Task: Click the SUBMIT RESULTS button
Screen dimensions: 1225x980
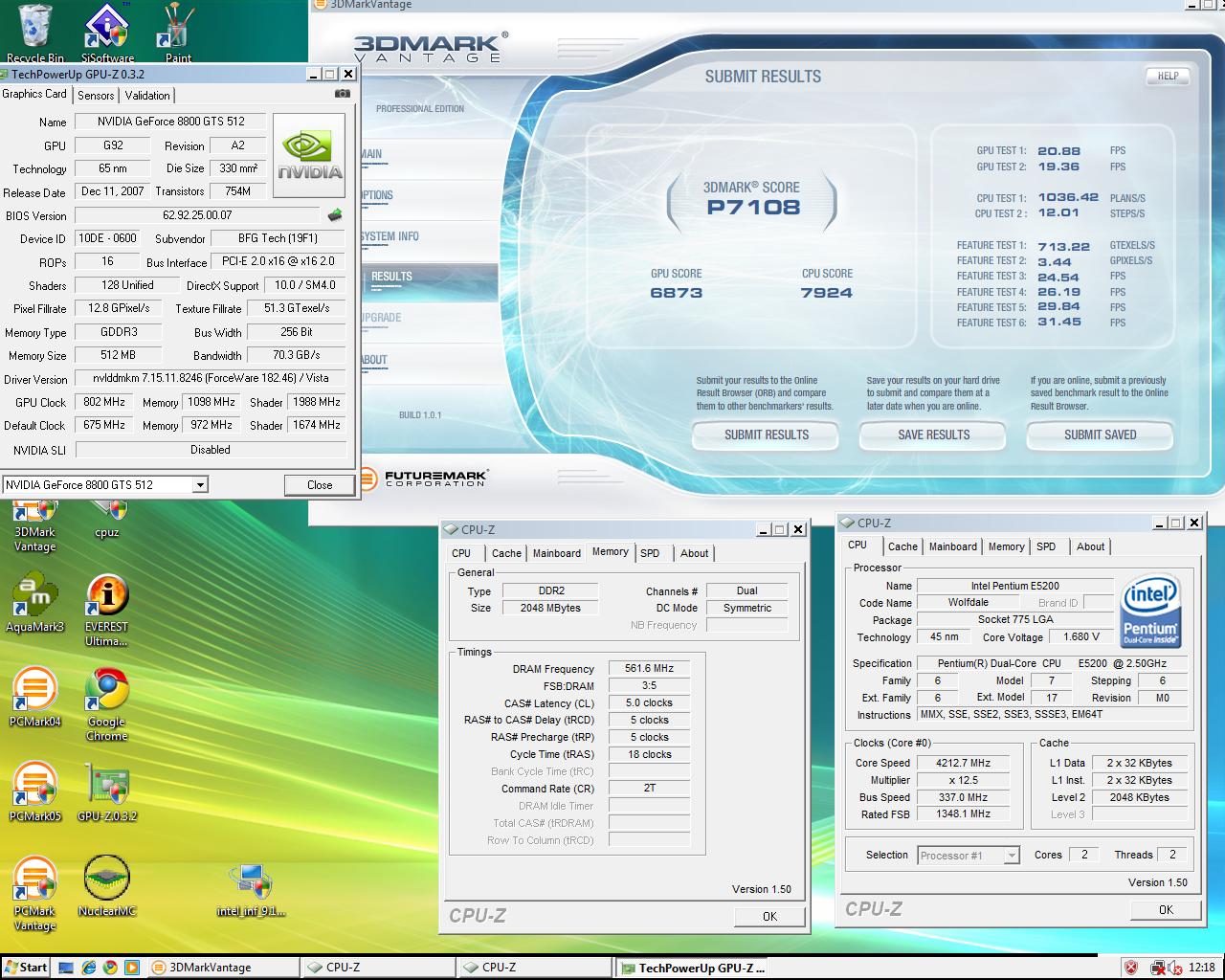Action: tap(767, 434)
